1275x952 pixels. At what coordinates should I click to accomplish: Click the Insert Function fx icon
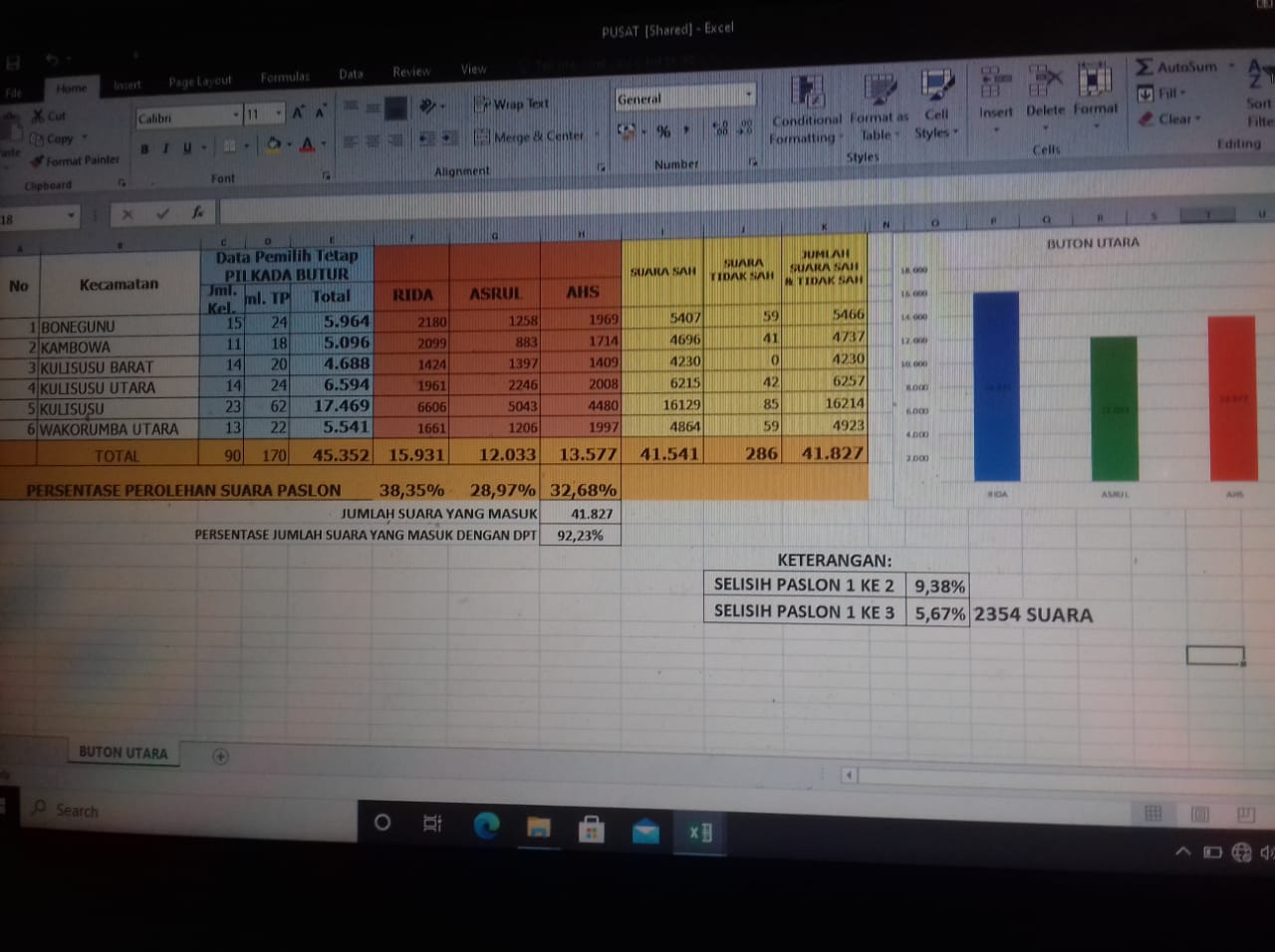coord(198,212)
